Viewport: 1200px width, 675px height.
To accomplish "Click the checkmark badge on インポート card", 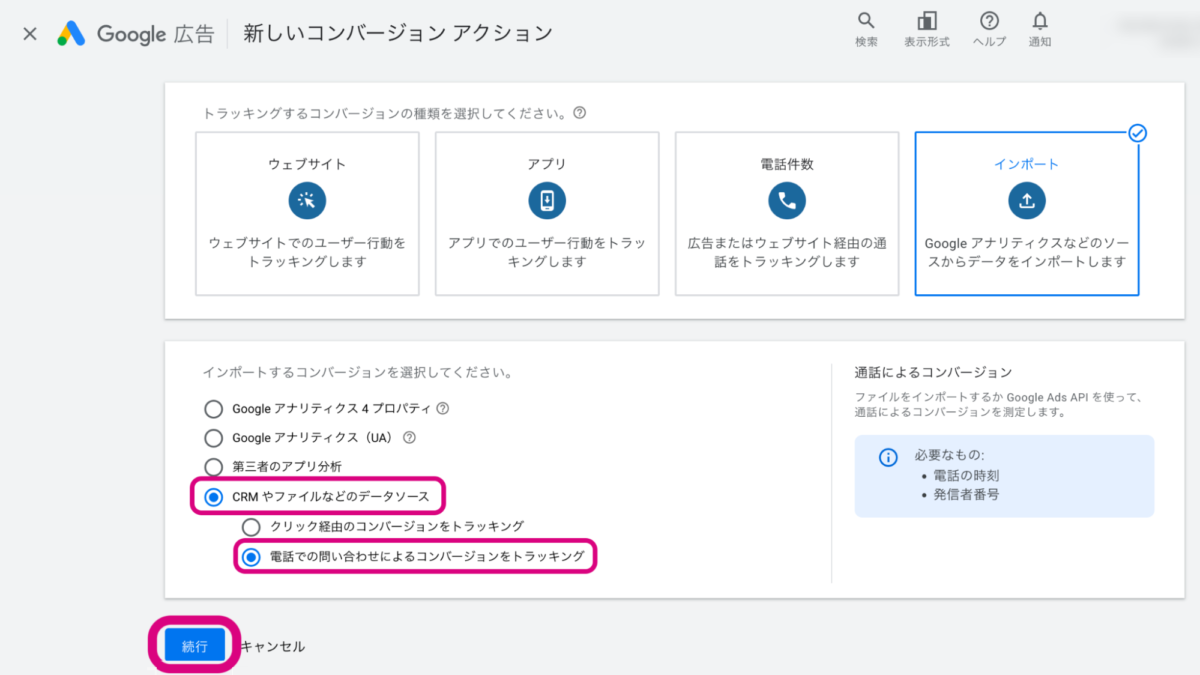I will 1137,133.
